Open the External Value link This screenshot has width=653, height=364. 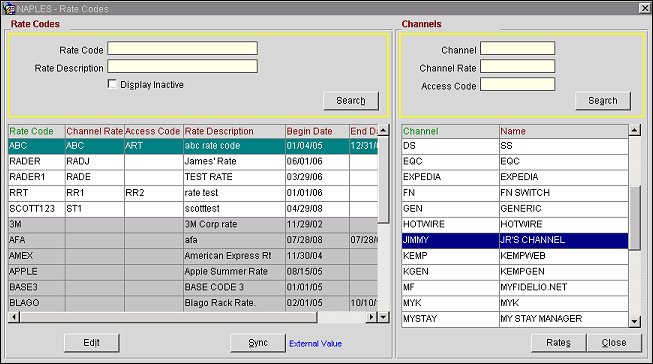(x=316, y=344)
